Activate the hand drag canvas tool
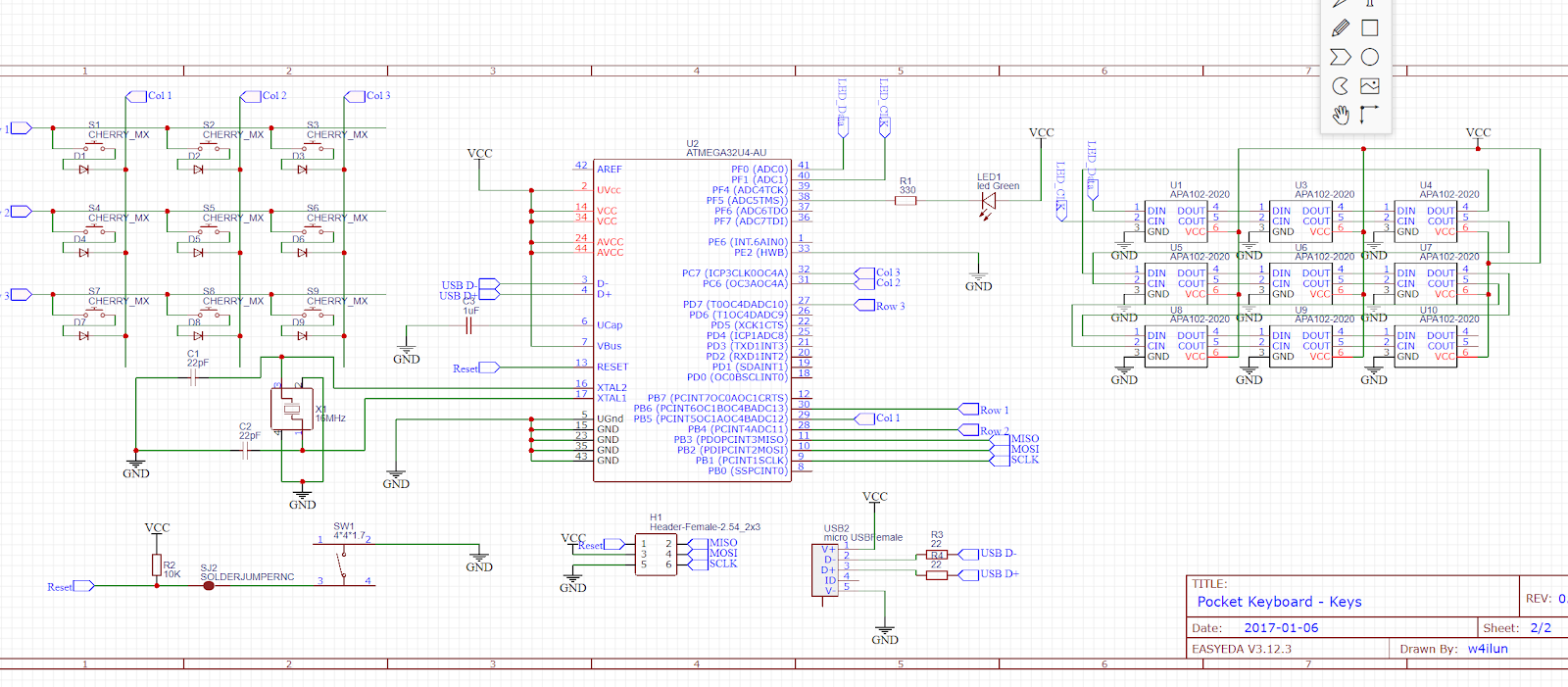This screenshot has width=1568, height=687. tap(1341, 115)
